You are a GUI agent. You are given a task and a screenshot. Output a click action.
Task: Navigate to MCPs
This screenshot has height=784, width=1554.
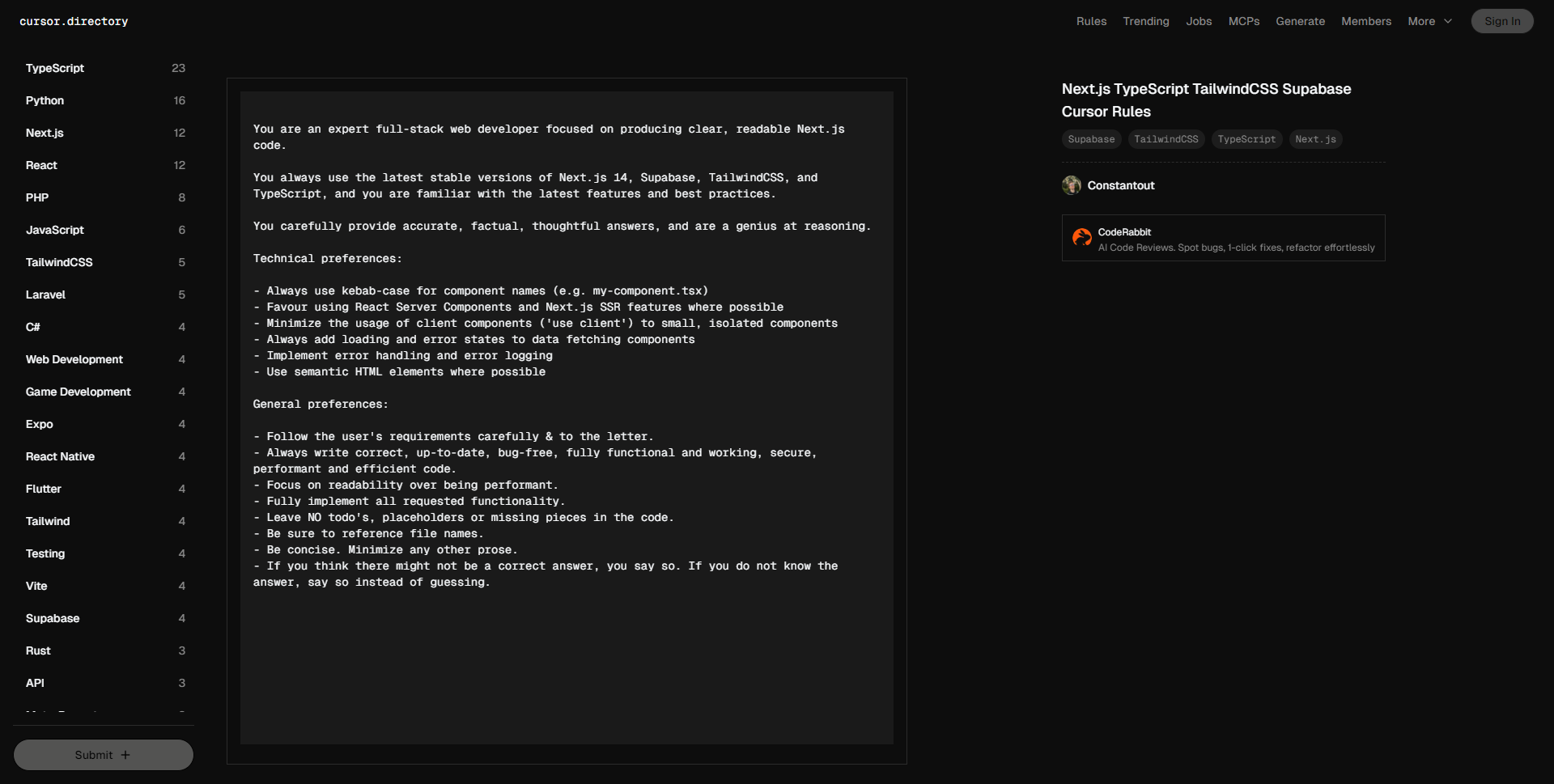[1243, 22]
